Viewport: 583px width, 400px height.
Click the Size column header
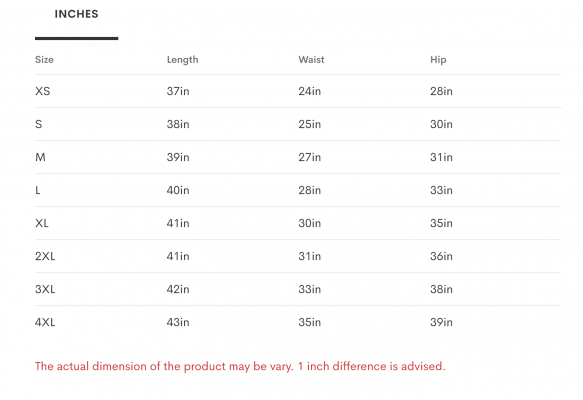point(44,60)
